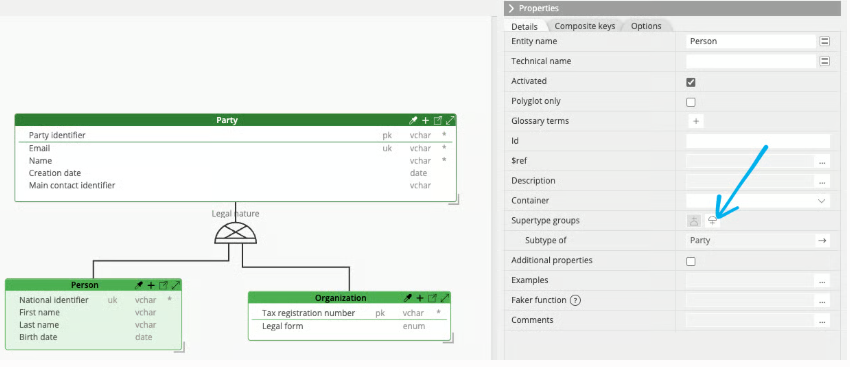This screenshot has height=367, width=850.
Task: Click the Entity name input field
Action: tap(751, 41)
